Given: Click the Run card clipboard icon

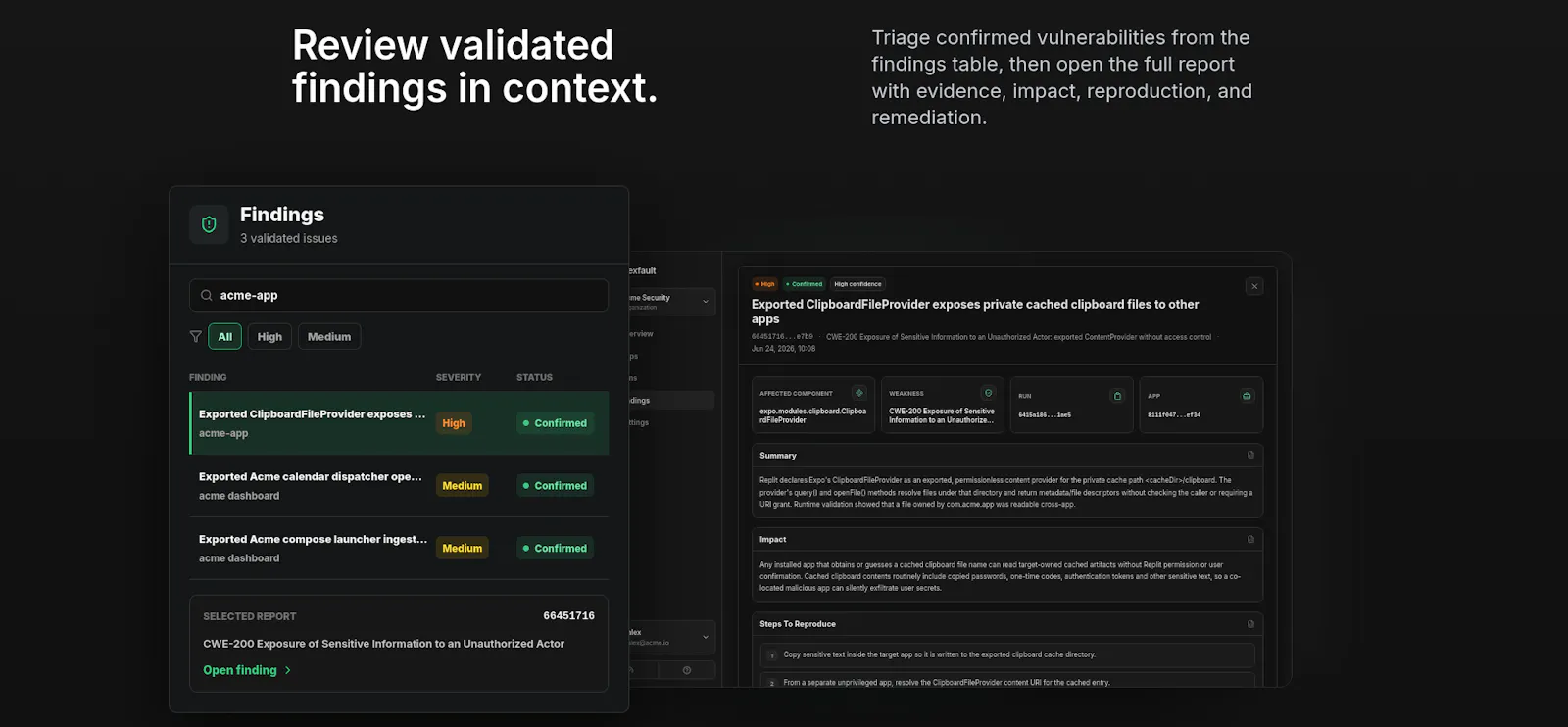Looking at the screenshot, I should [x=1117, y=396].
